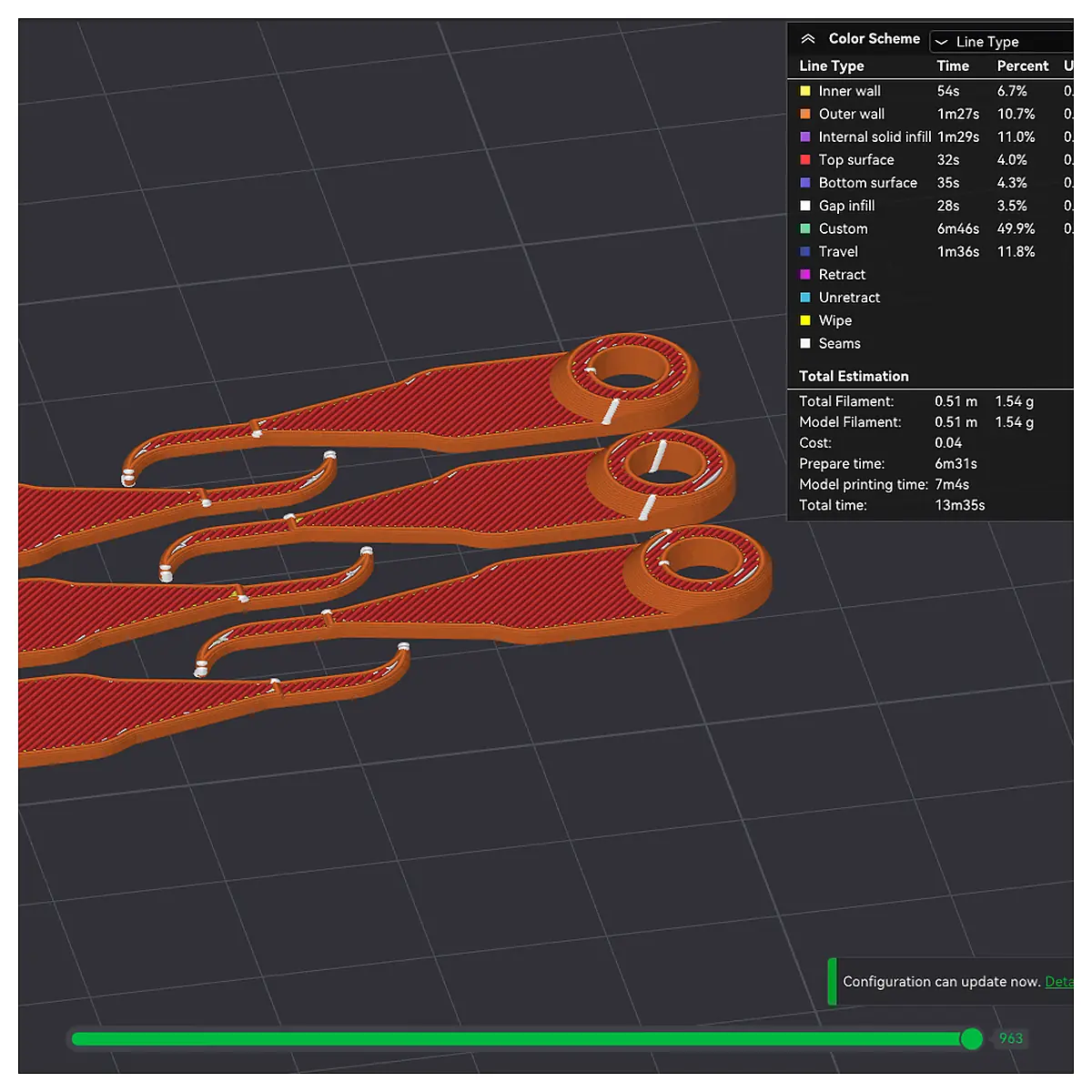The height and width of the screenshot is (1092, 1092).
Task: Click the 963 move number field
Action: tap(1011, 1038)
